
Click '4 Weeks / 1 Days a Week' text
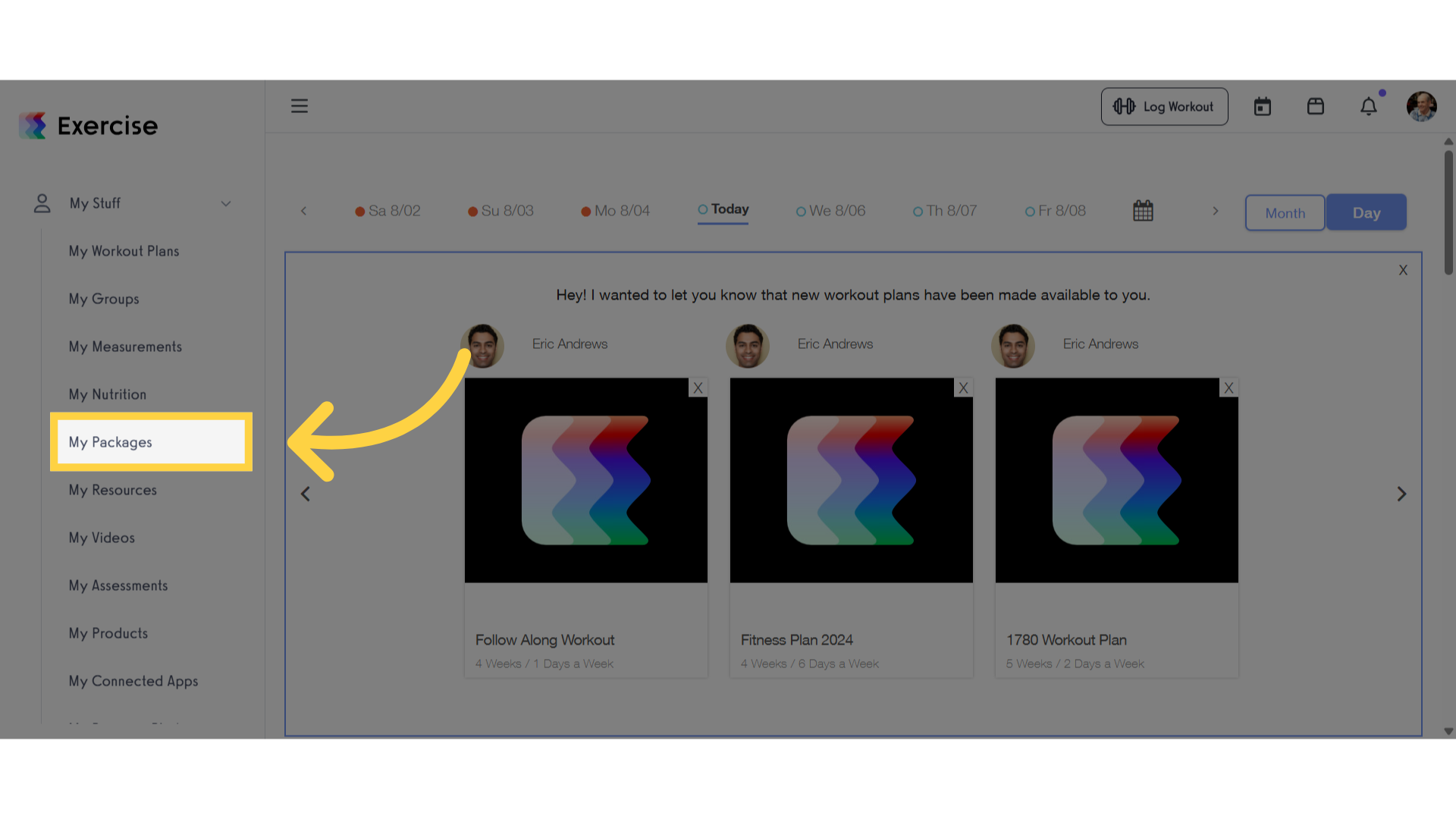[544, 664]
